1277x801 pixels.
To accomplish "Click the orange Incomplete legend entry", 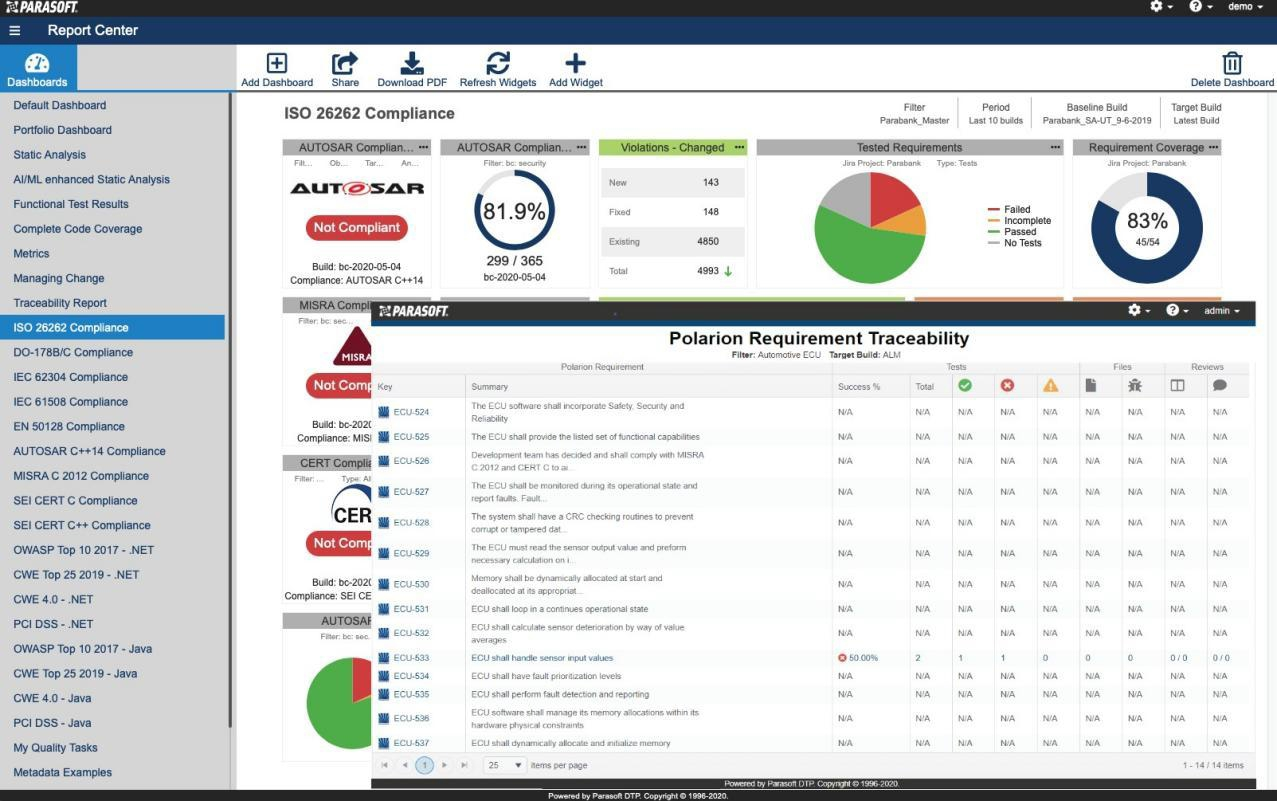I will tap(1019, 221).
